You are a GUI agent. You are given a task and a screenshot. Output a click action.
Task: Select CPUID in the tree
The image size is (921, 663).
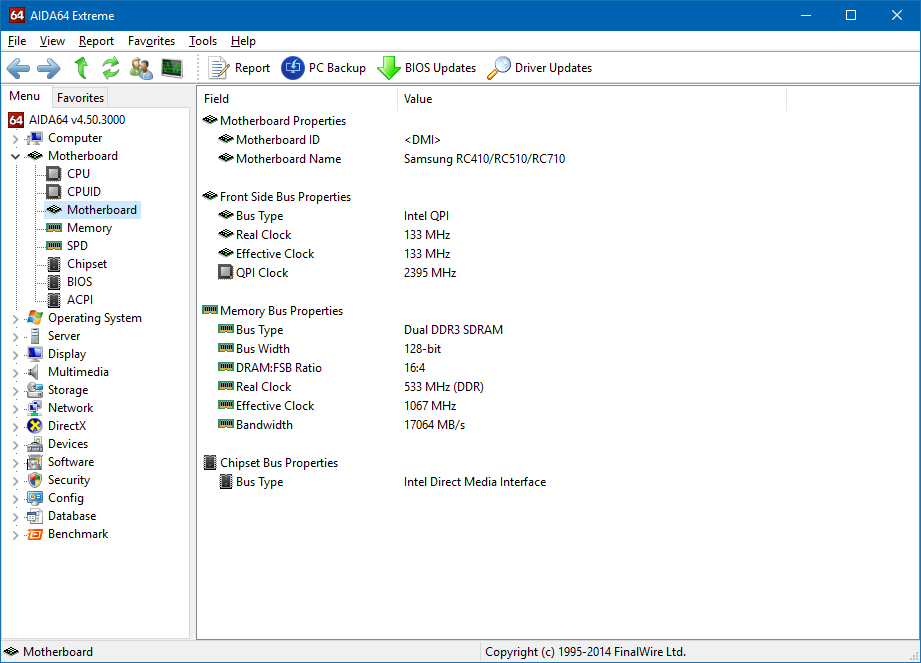tap(84, 192)
